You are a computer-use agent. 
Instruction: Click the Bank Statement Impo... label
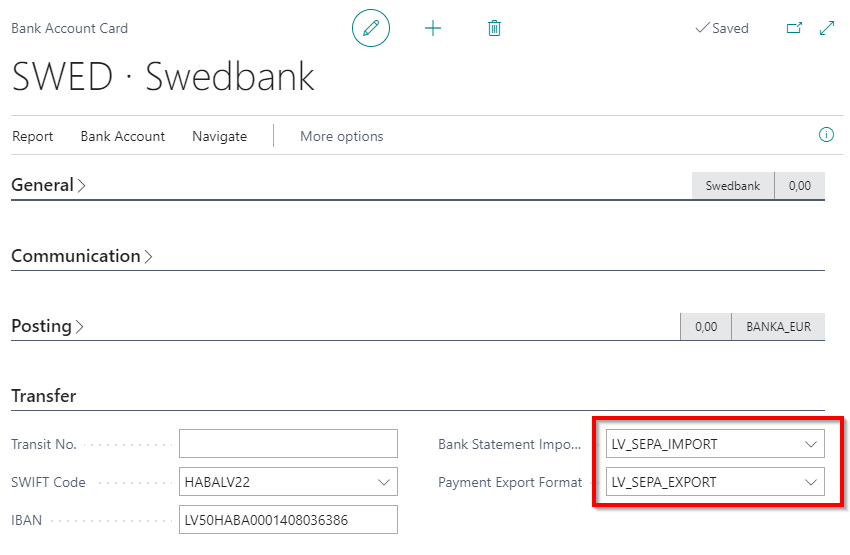(510, 444)
